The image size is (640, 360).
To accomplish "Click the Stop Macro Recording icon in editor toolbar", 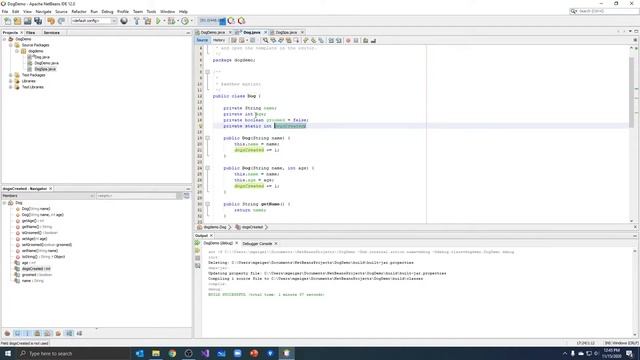I will [356, 40].
